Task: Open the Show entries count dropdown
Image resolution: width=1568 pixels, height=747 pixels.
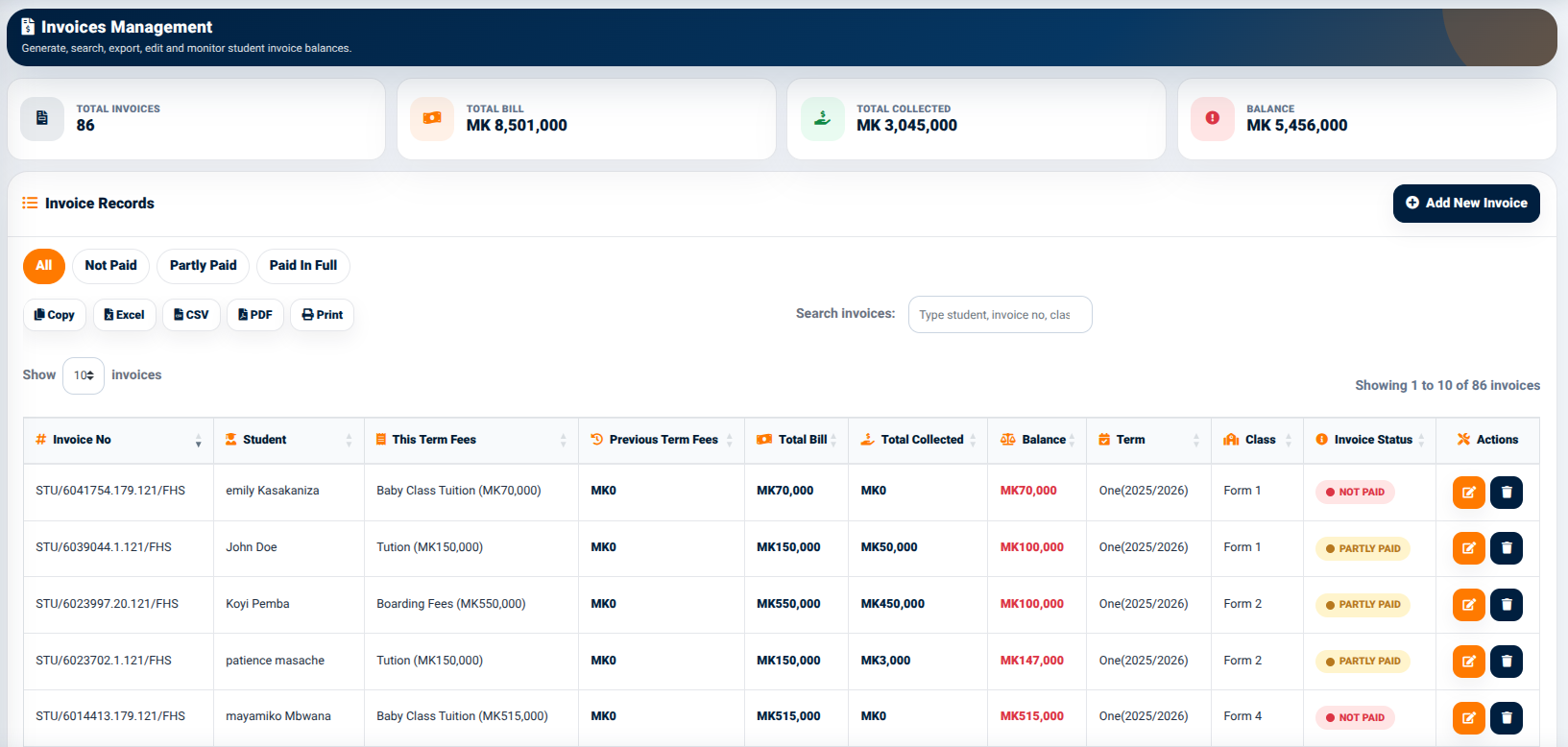Action: click(x=84, y=375)
